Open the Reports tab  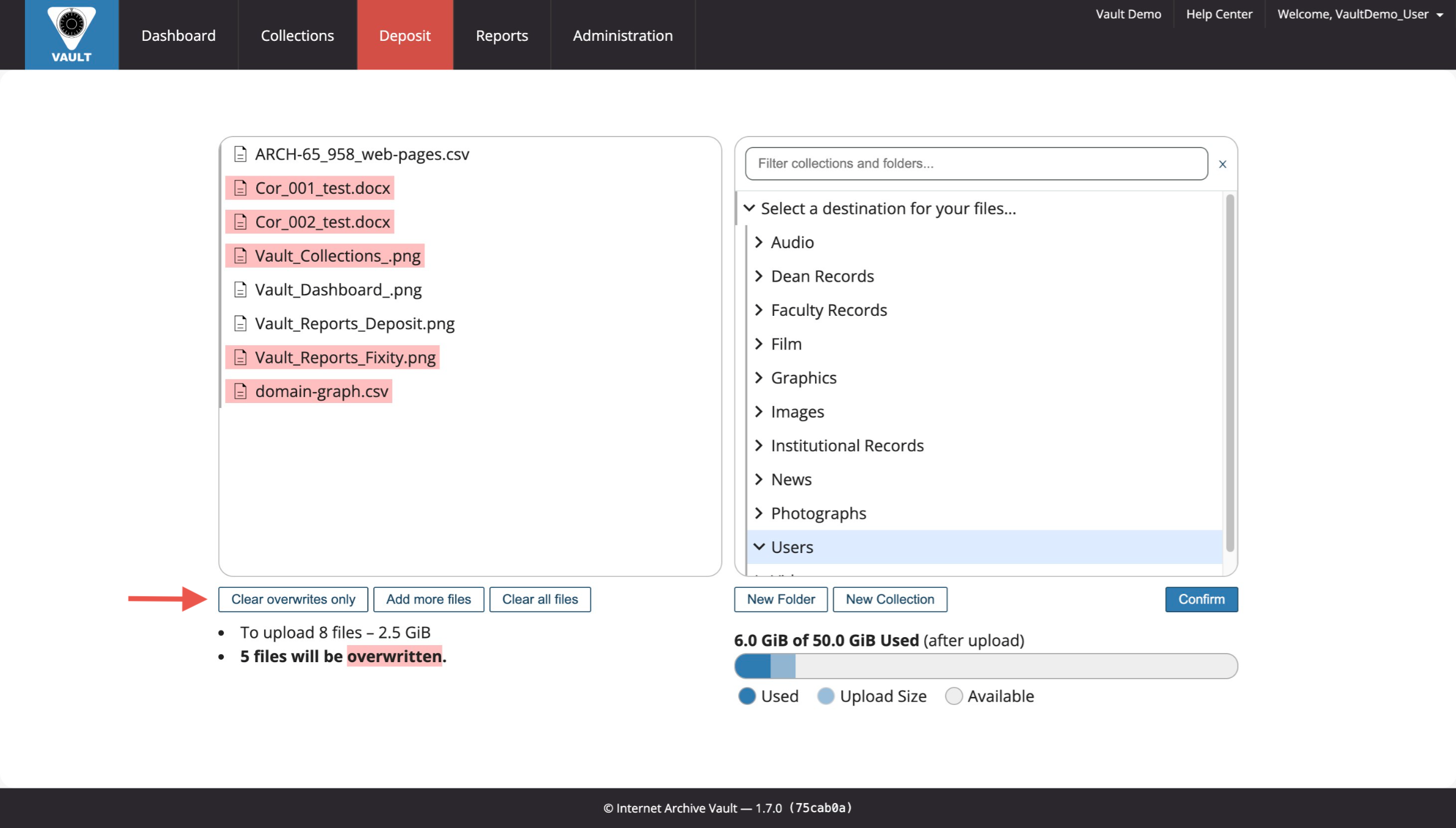[x=501, y=35]
